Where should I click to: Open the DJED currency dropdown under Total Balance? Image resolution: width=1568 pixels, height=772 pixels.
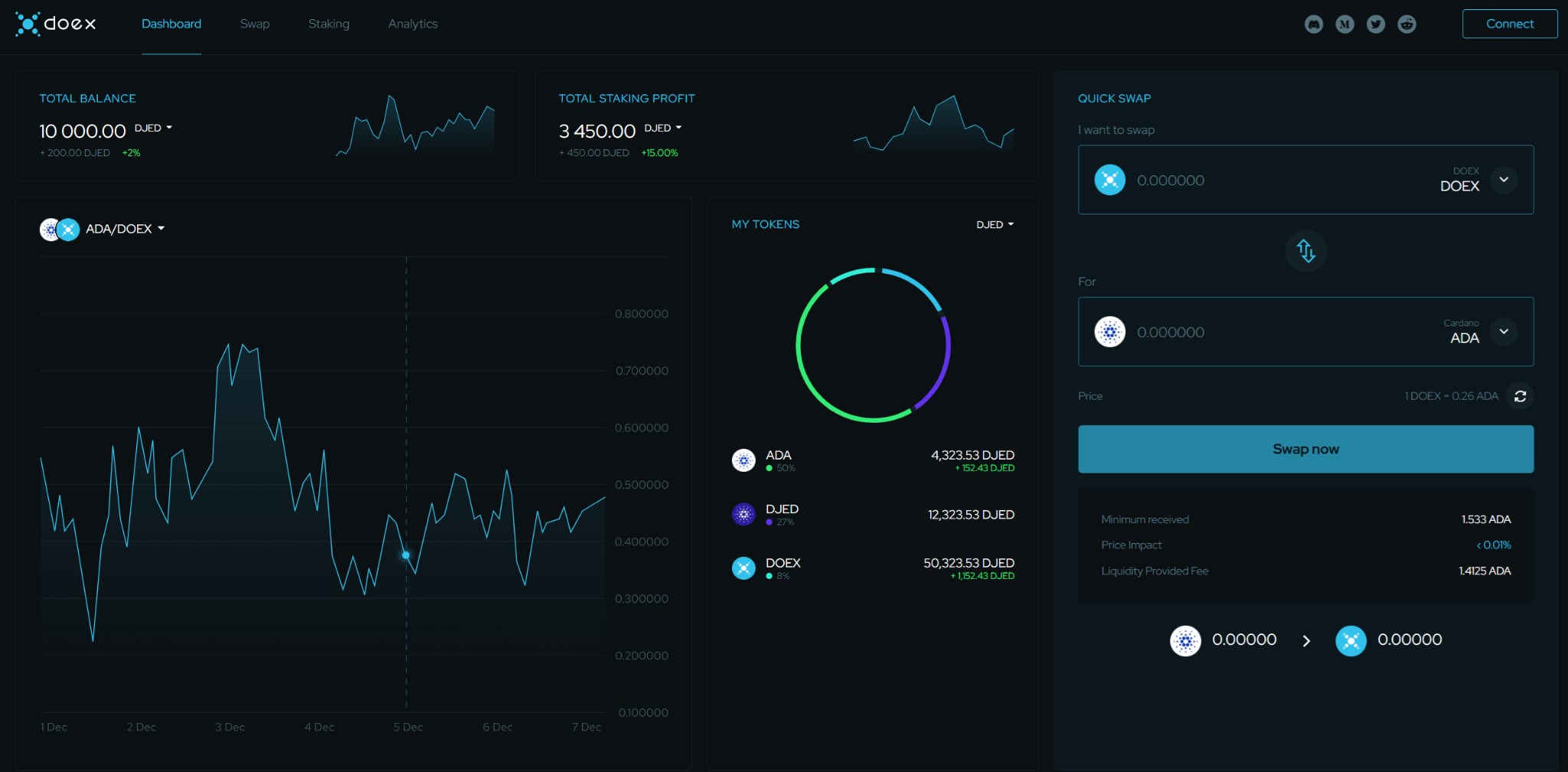153,127
